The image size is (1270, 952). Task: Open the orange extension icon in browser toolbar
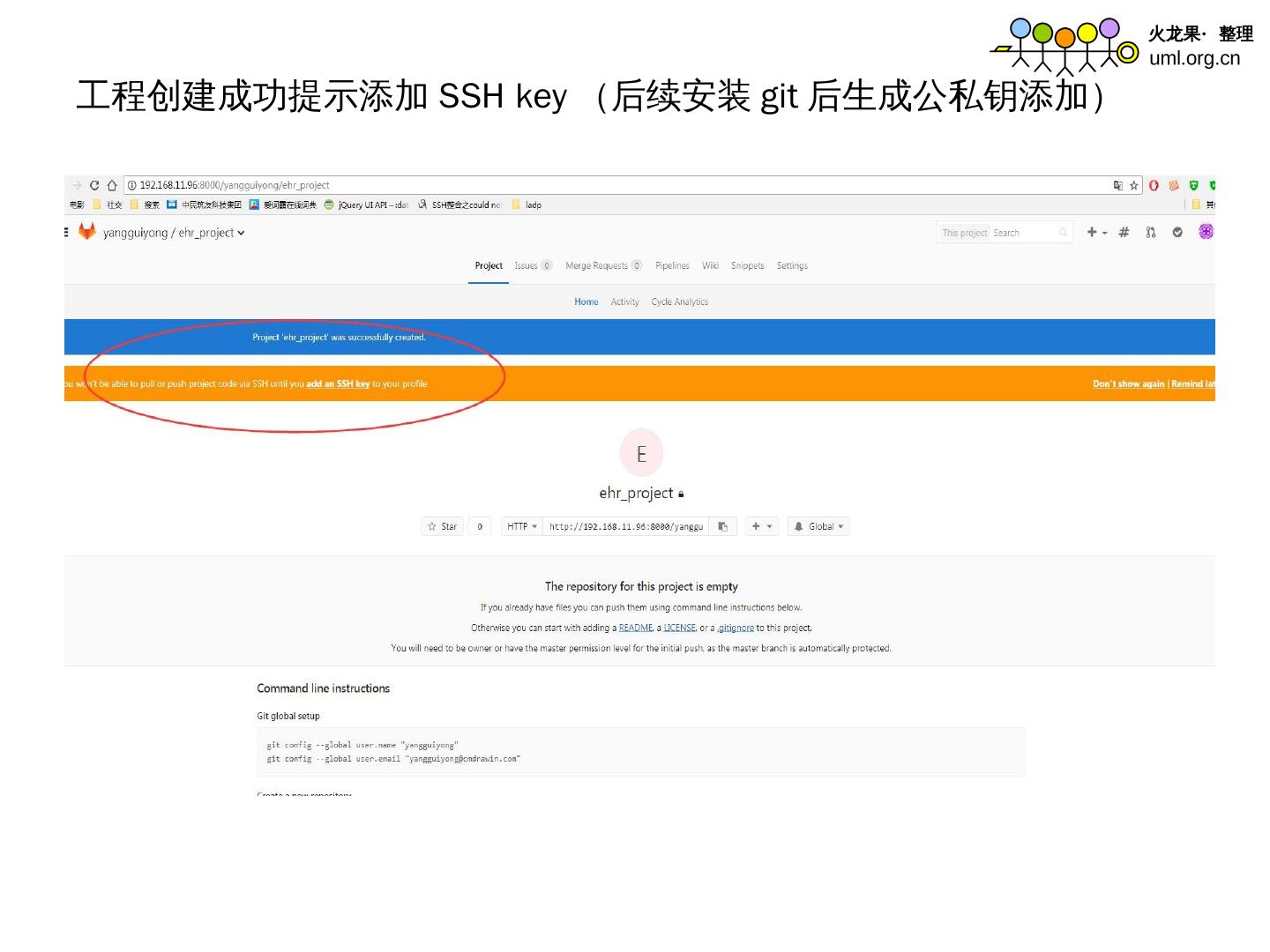[1174, 185]
